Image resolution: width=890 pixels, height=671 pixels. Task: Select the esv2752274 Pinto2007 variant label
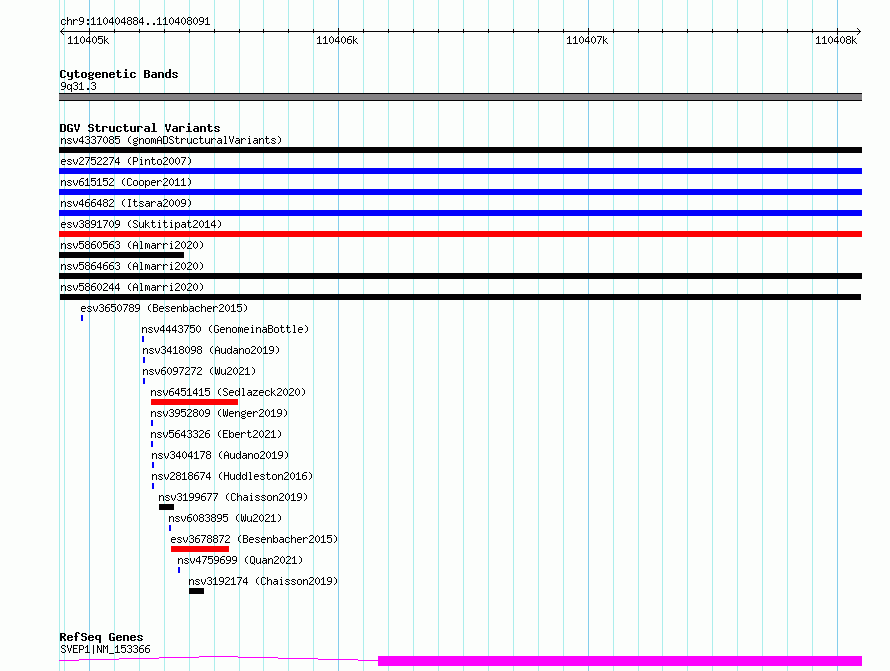coord(126,161)
